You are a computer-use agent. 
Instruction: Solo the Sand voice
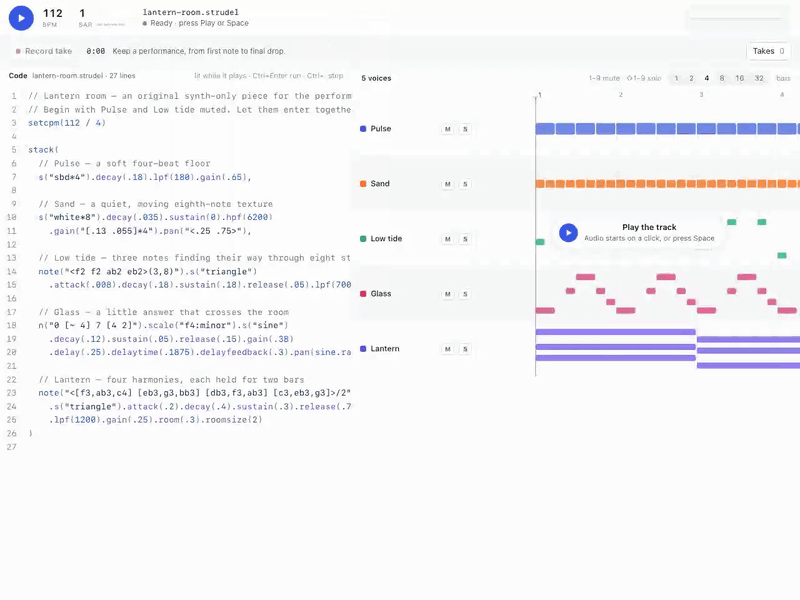(465, 184)
